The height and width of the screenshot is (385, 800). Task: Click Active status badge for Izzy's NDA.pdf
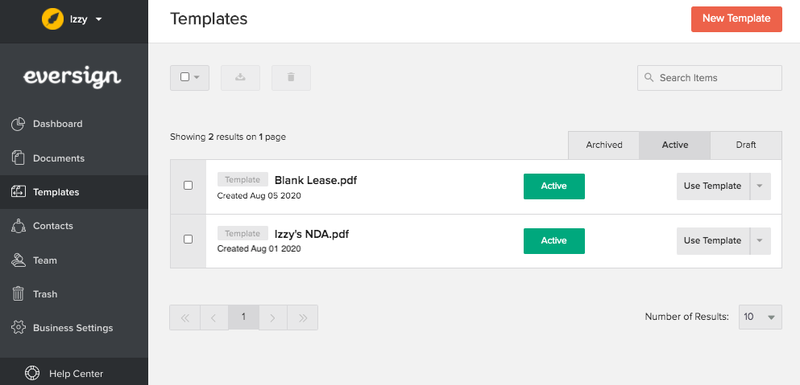click(x=554, y=241)
